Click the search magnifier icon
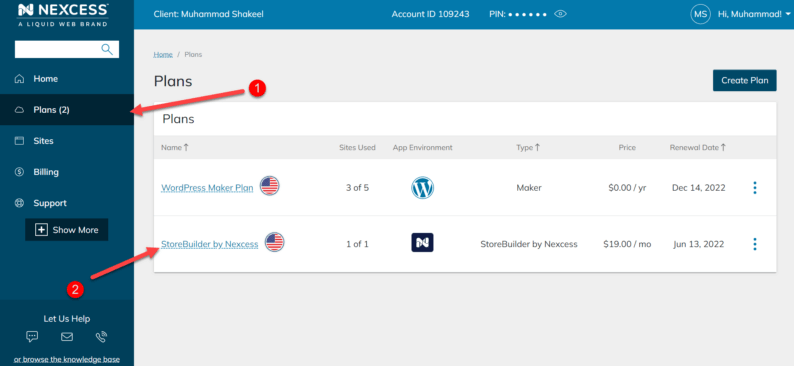 [x=107, y=49]
